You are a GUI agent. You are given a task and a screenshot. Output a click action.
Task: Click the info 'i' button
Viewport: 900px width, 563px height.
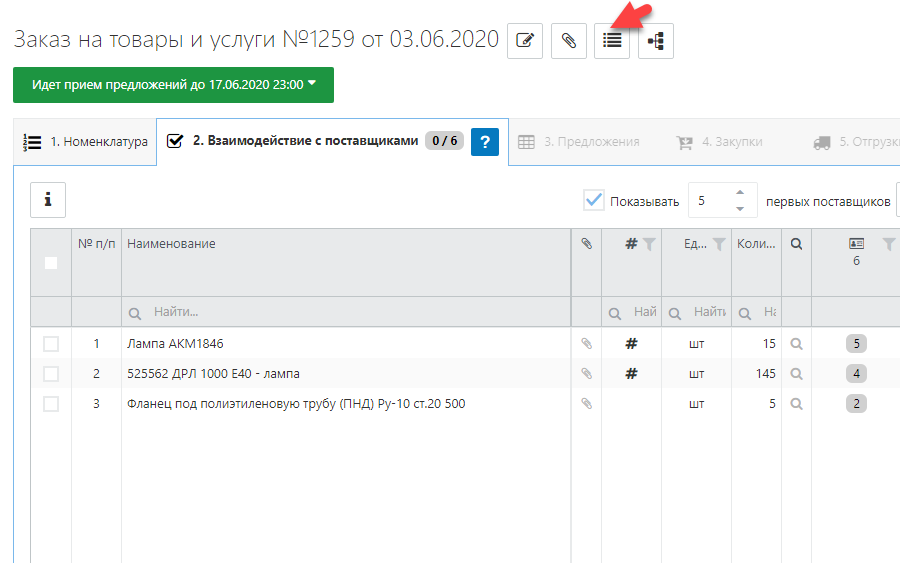(48, 200)
